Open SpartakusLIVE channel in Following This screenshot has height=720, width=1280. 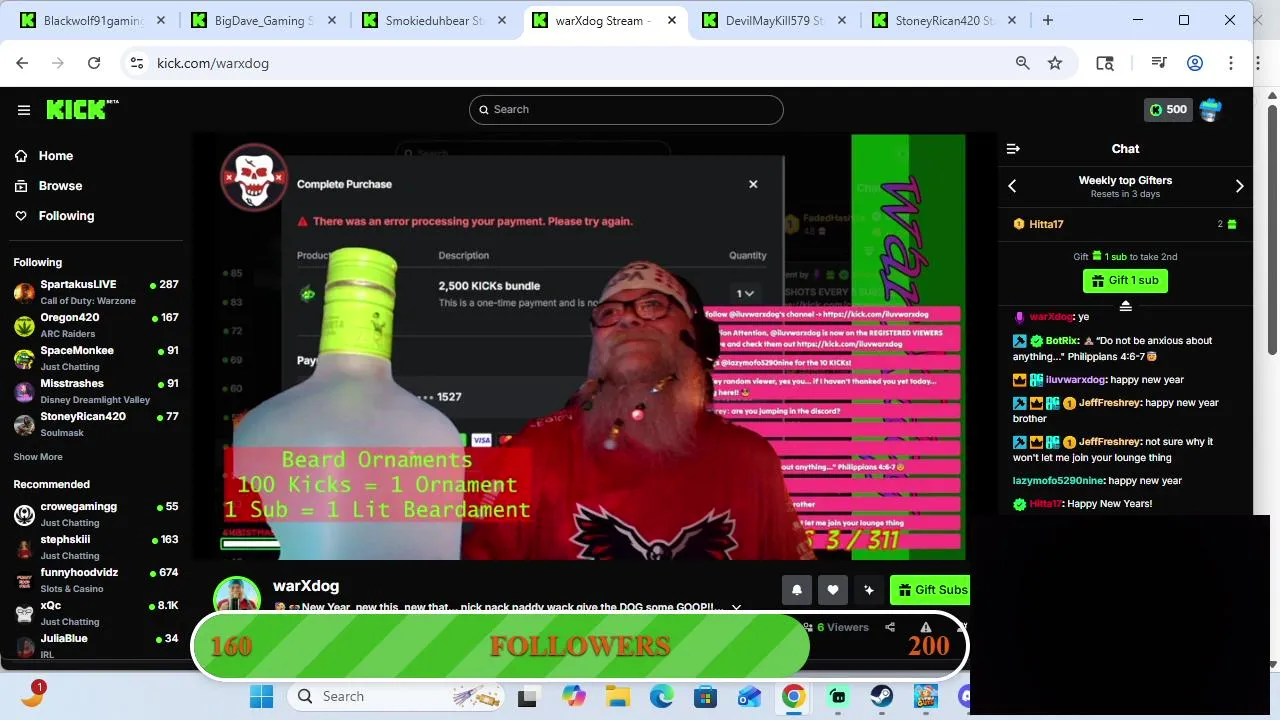click(96, 292)
